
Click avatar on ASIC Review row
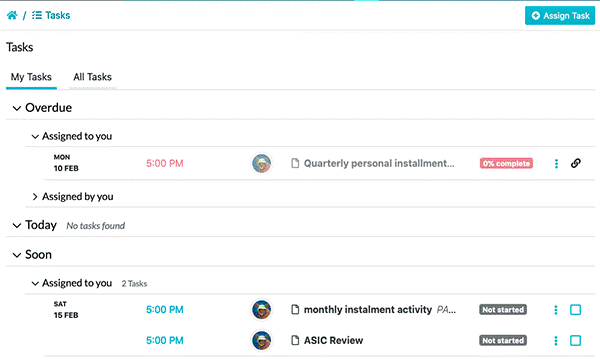[262, 341]
